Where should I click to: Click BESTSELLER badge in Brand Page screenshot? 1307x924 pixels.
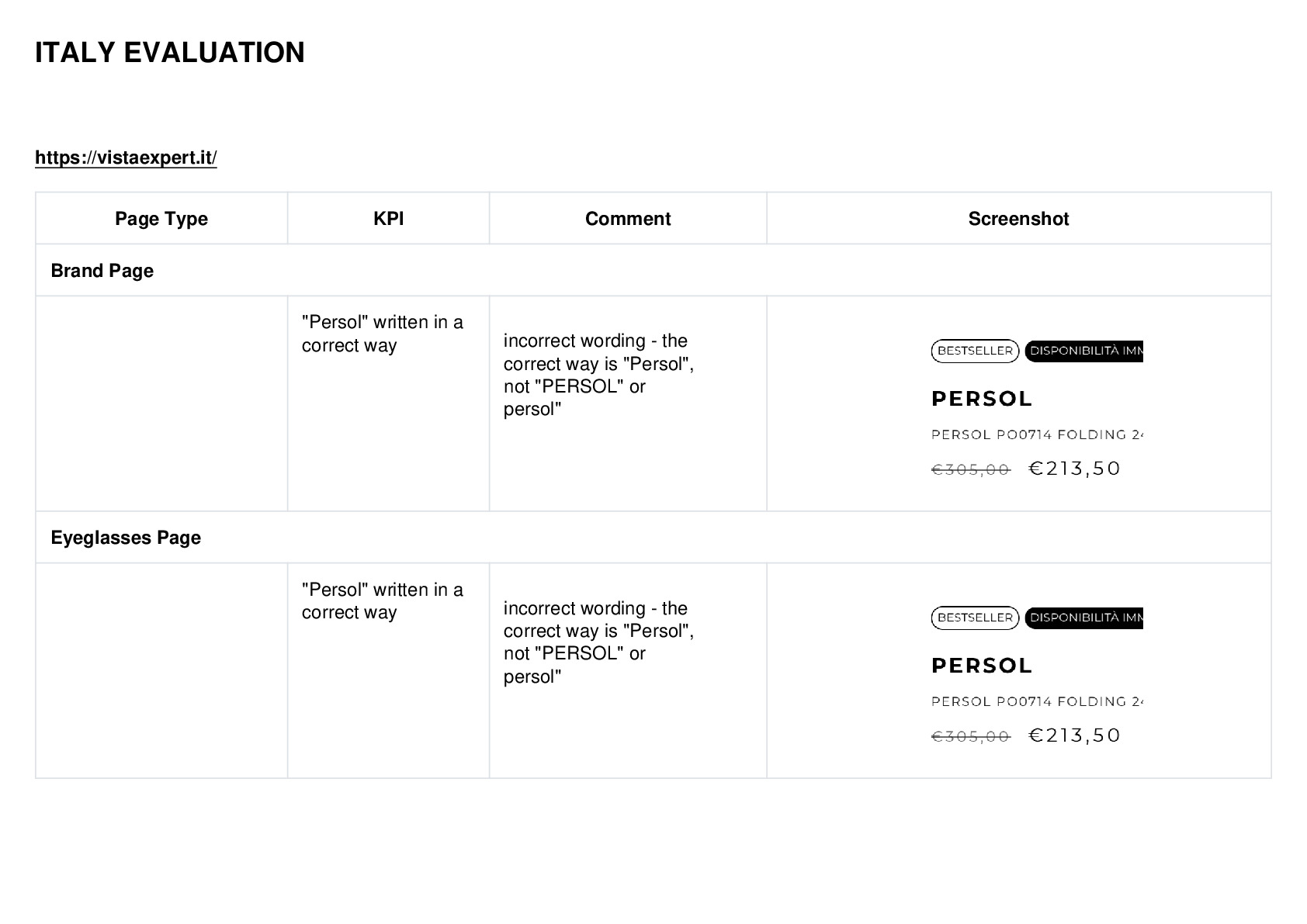coord(975,351)
